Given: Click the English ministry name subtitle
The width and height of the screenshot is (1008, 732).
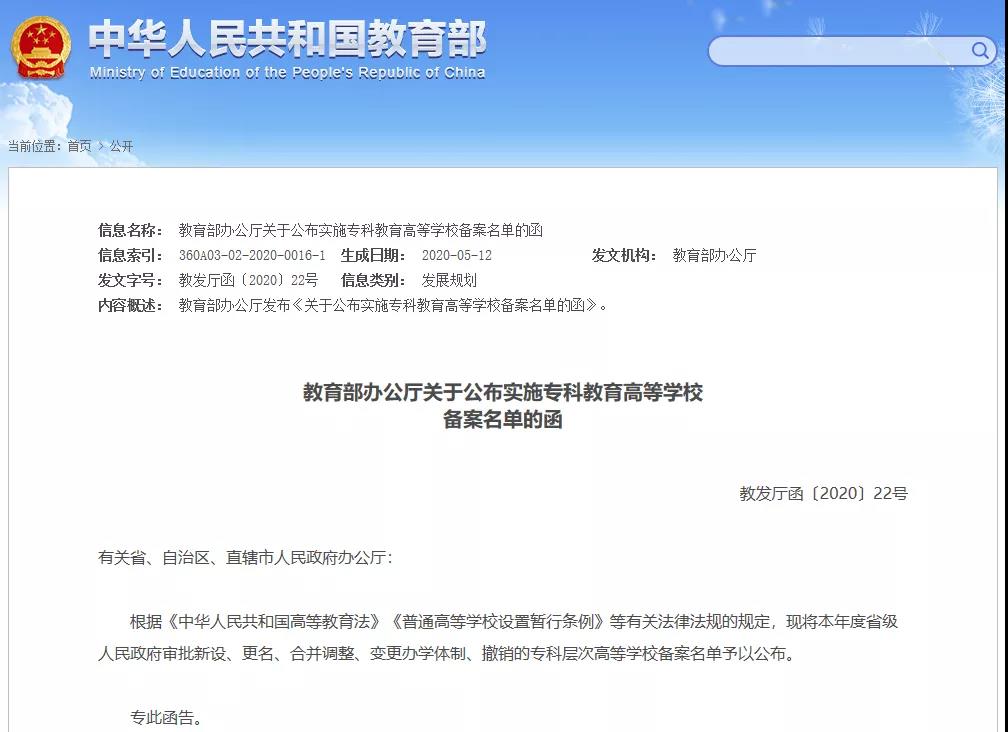Looking at the screenshot, I should tap(285, 72).
